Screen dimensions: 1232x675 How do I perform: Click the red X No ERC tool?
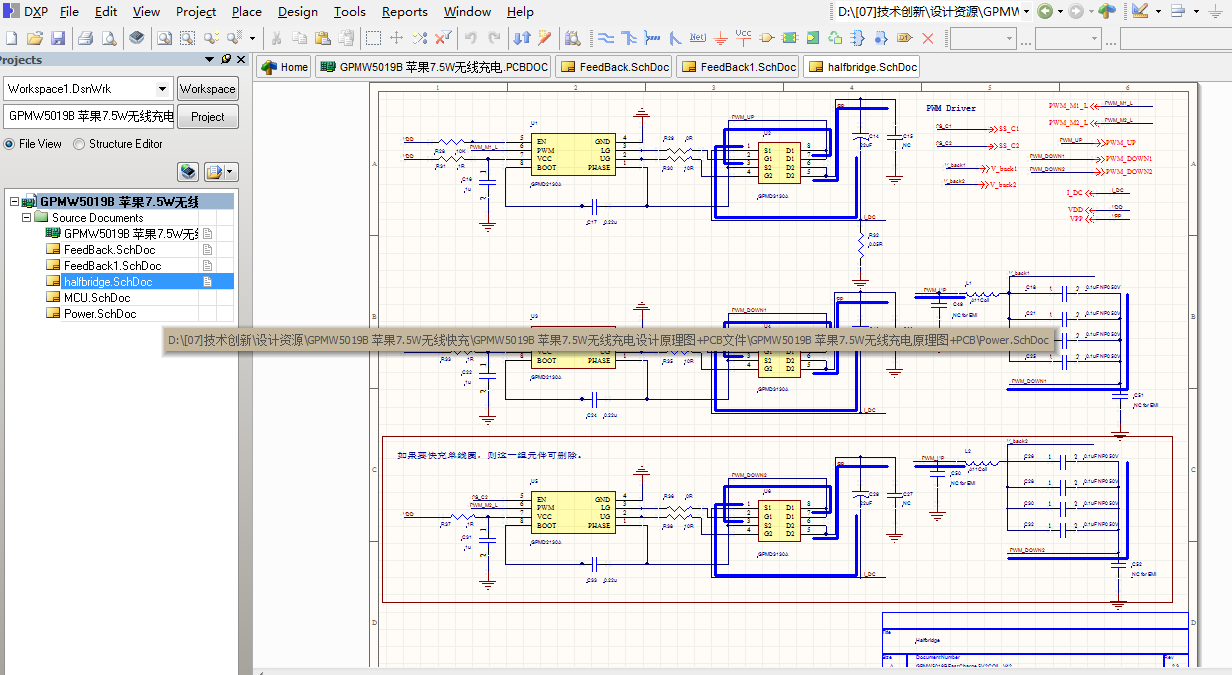pos(927,38)
